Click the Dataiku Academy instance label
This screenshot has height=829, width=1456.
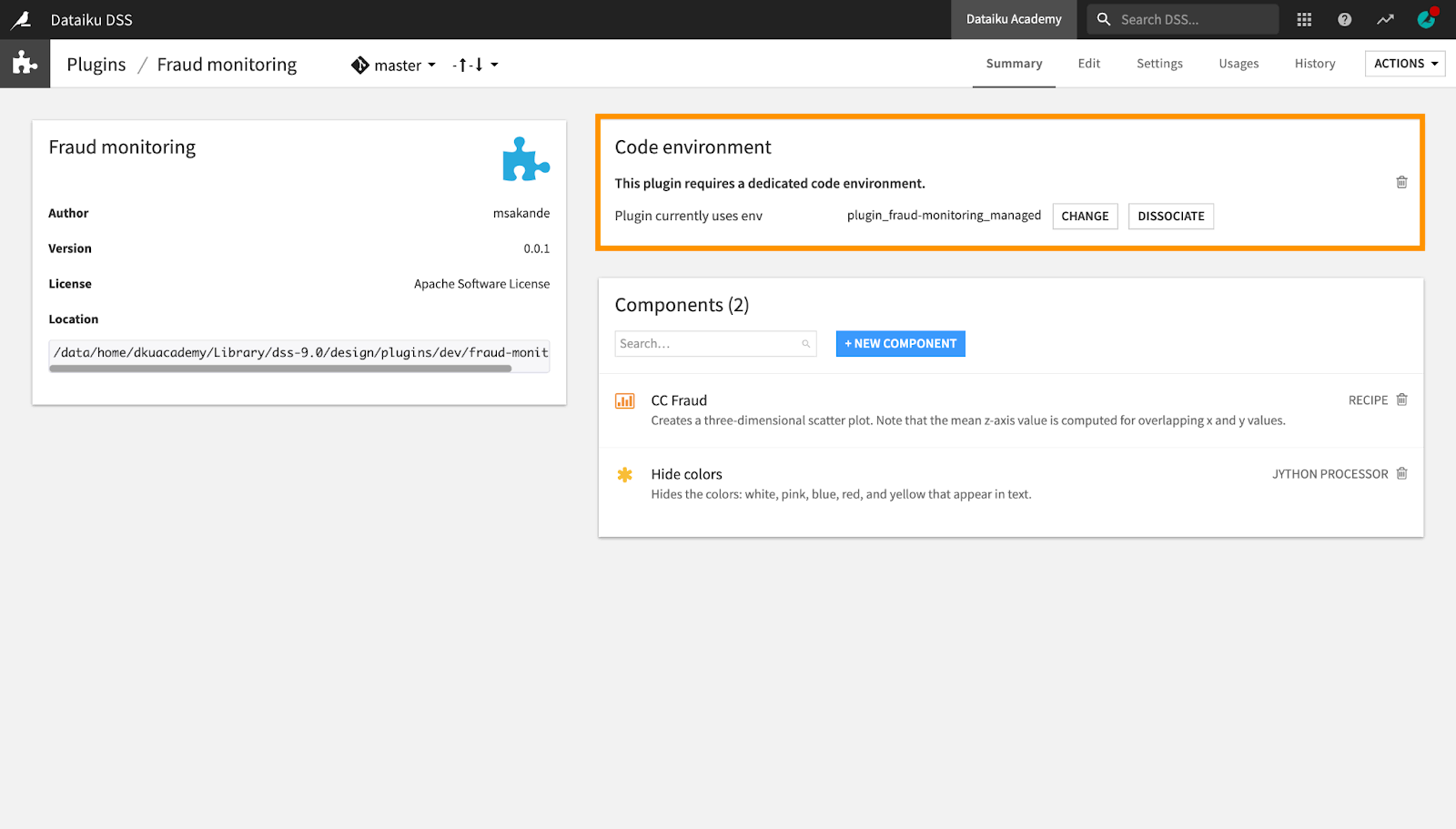(x=1014, y=19)
